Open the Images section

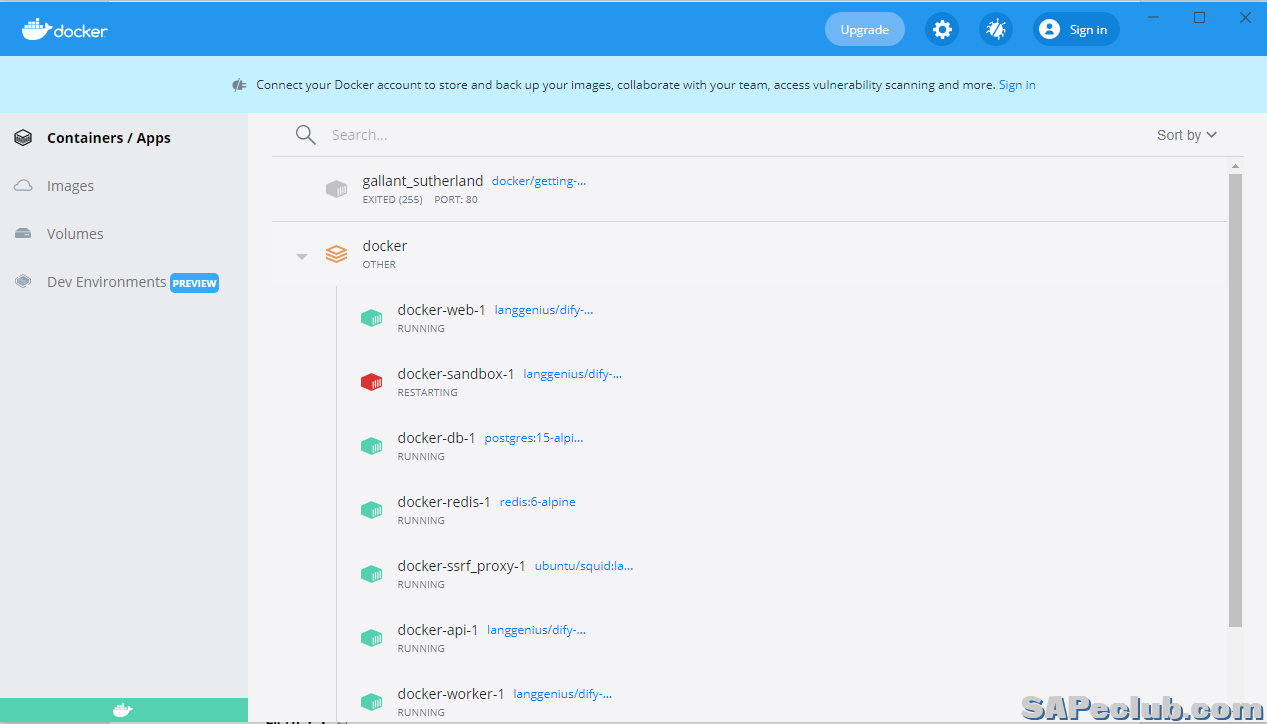[x=70, y=186]
